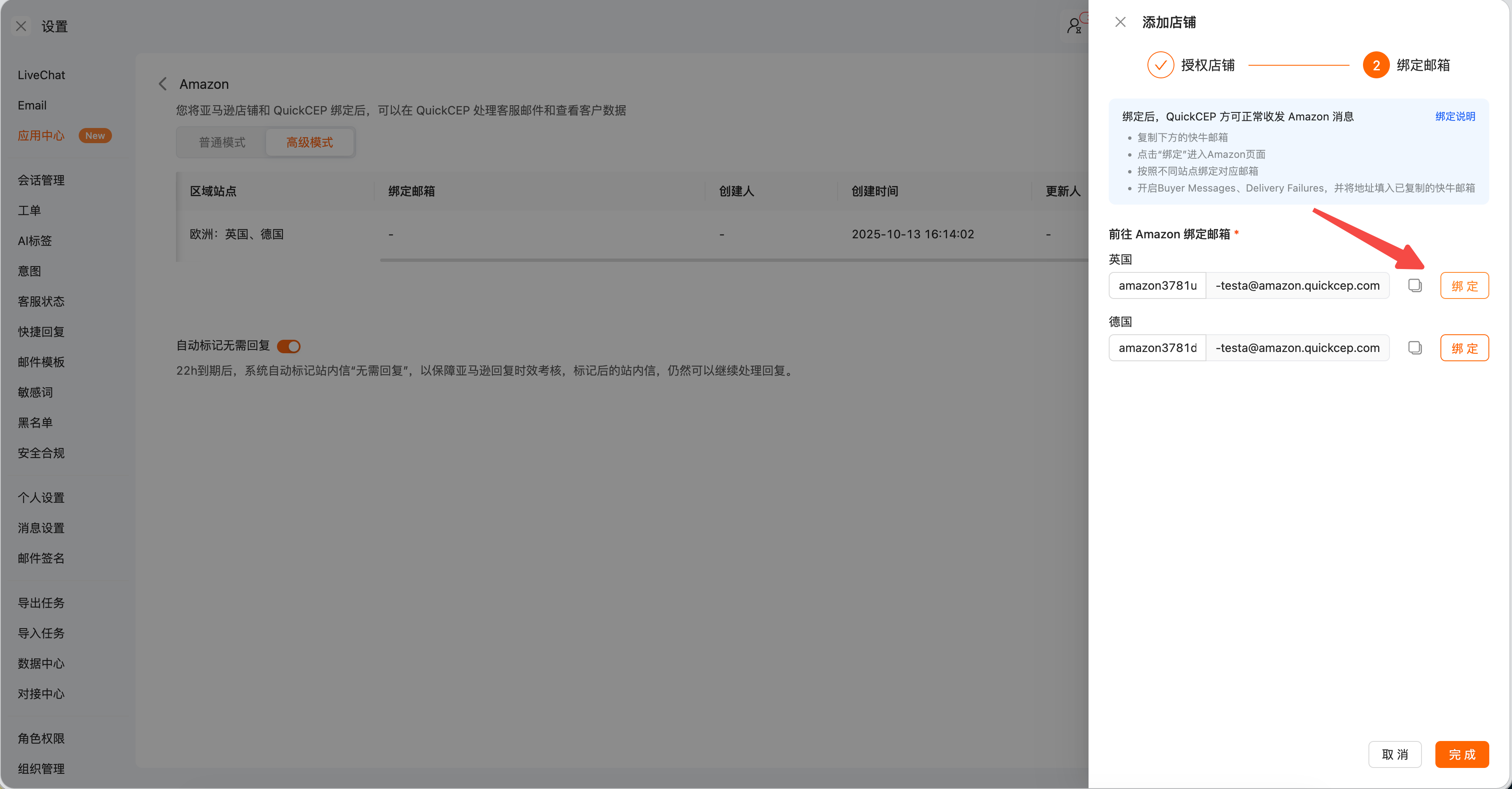
Task: Open Email in the sidebar
Action: pos(32,106)
